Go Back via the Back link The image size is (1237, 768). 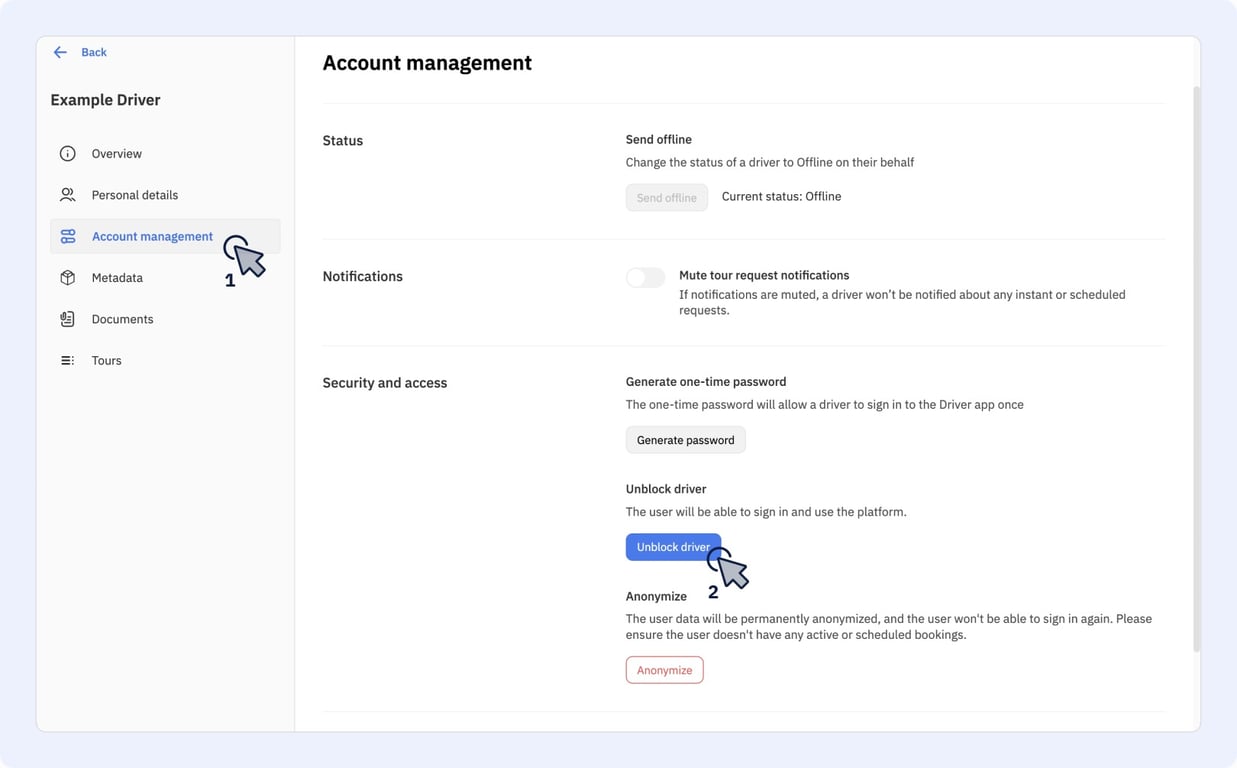pyautogui.click(x=94, y=52)
